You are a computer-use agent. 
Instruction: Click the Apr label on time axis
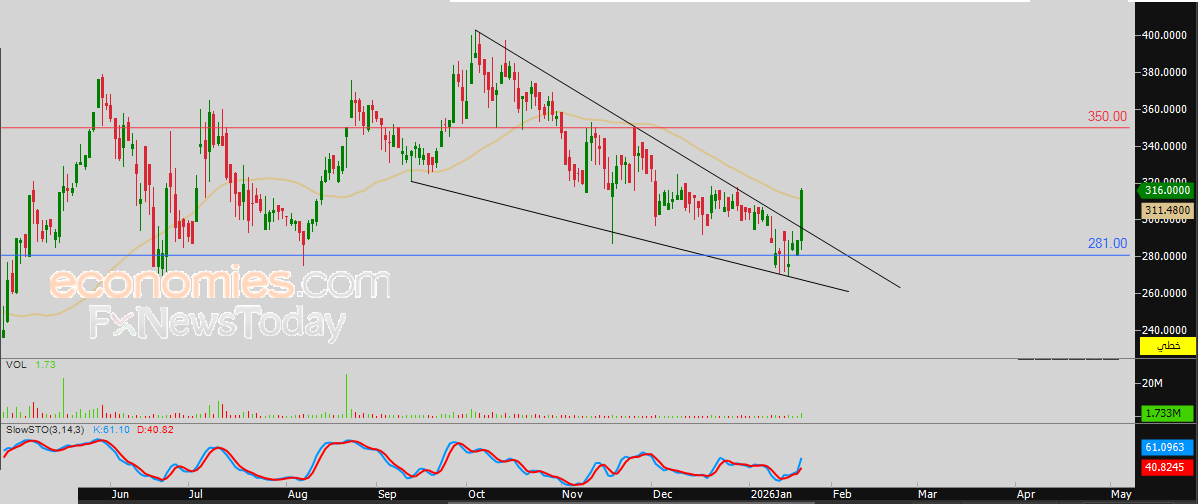tap(1025, 495)
